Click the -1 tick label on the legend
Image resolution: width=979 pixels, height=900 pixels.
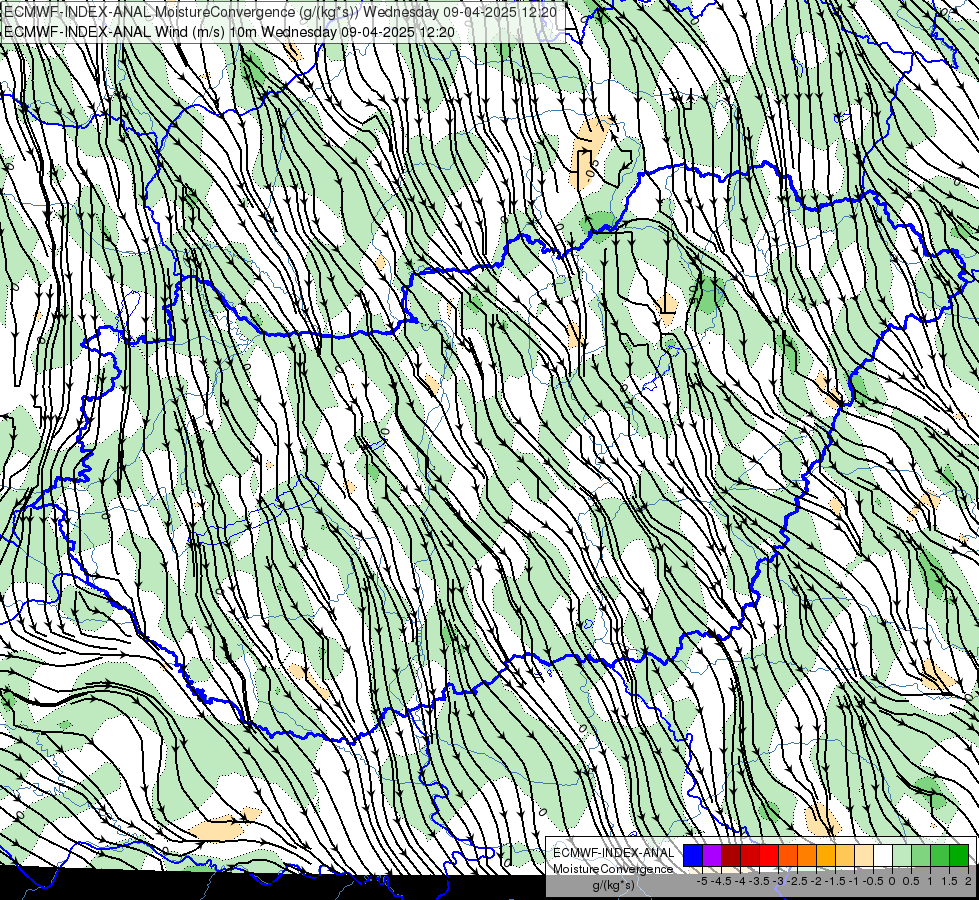pos(854,881)
